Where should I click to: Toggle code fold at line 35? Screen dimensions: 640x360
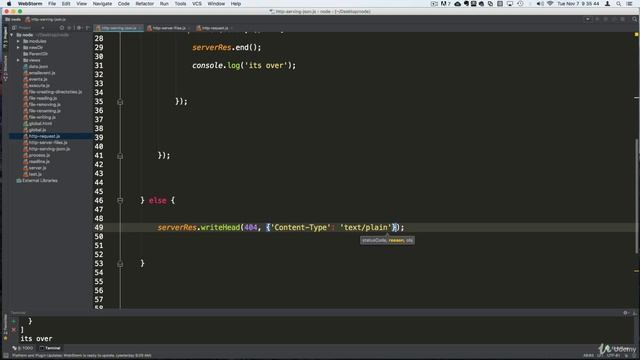tap(120, 102)
